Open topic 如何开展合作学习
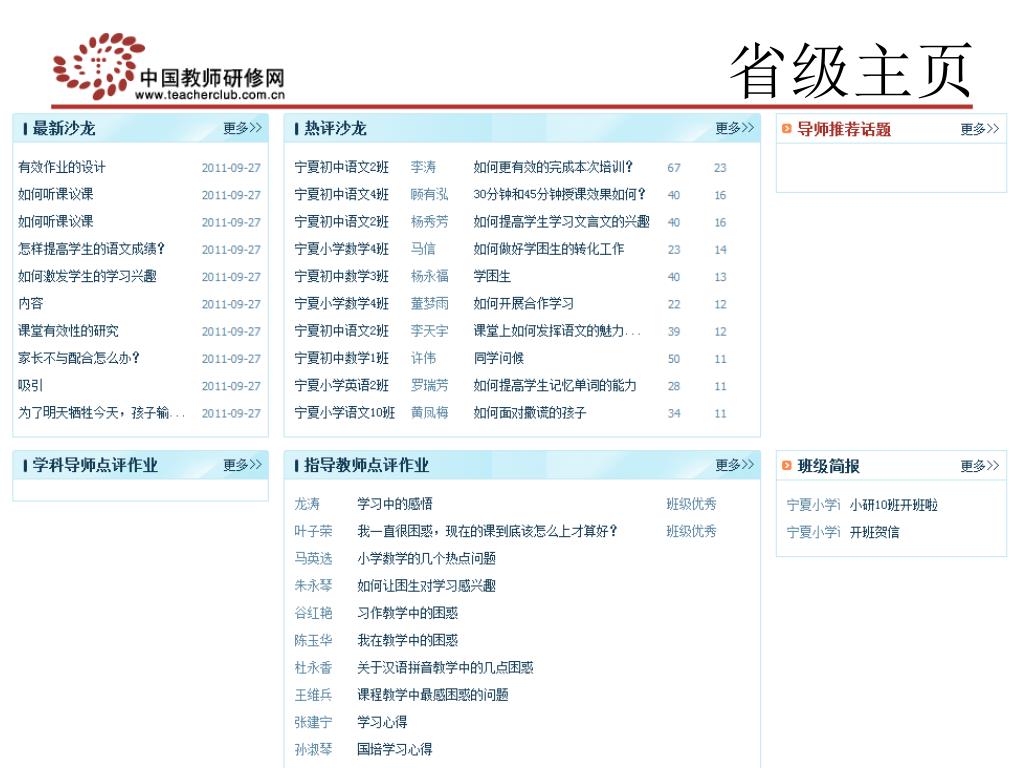 click(524, 304)
